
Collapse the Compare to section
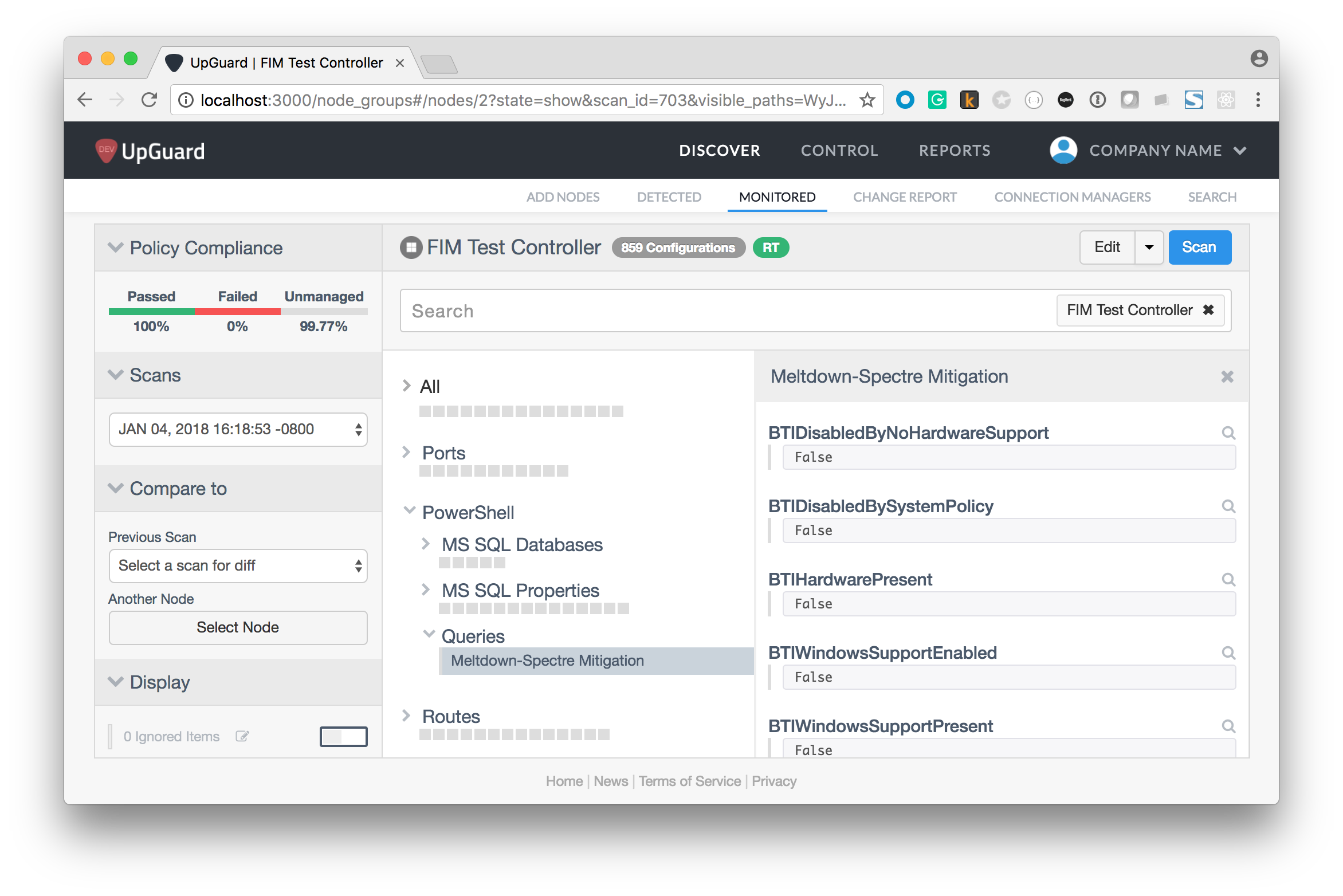(116, 488)
